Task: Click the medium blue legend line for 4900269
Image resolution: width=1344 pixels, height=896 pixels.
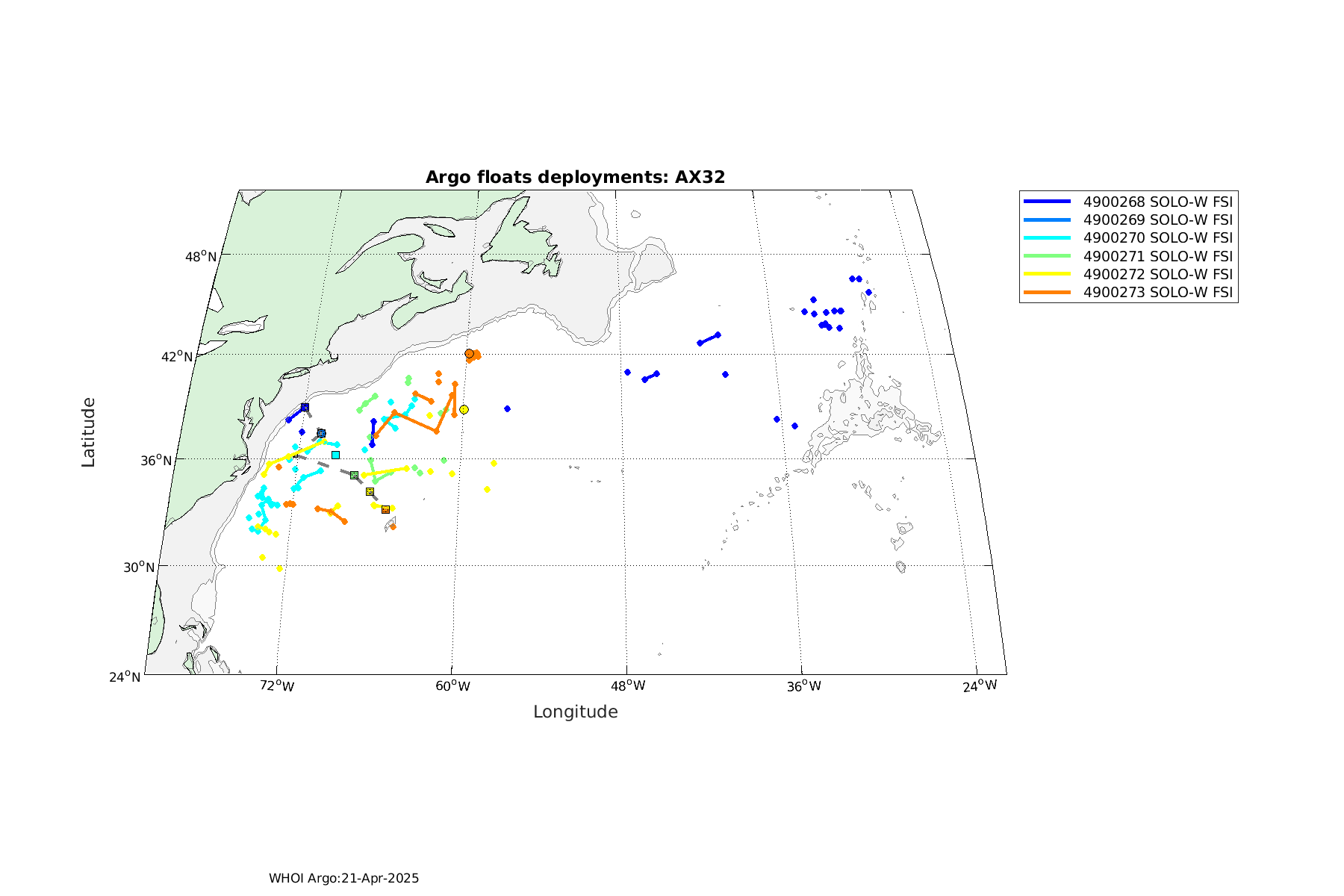Action: (1048, 220)
